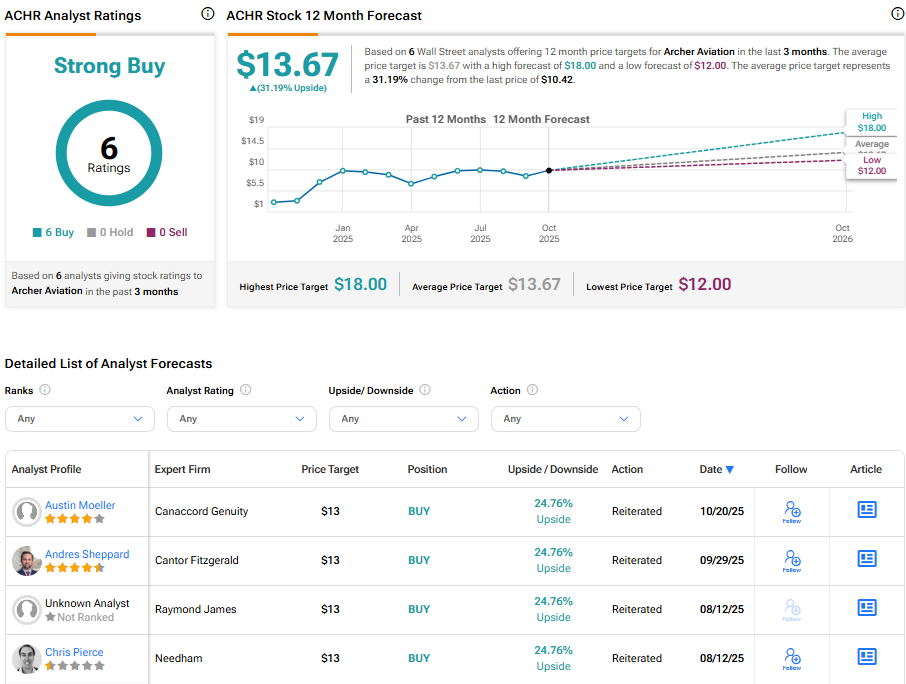
Task: Click the Oct 2025 data point on chart
Action: pos(549,171)
